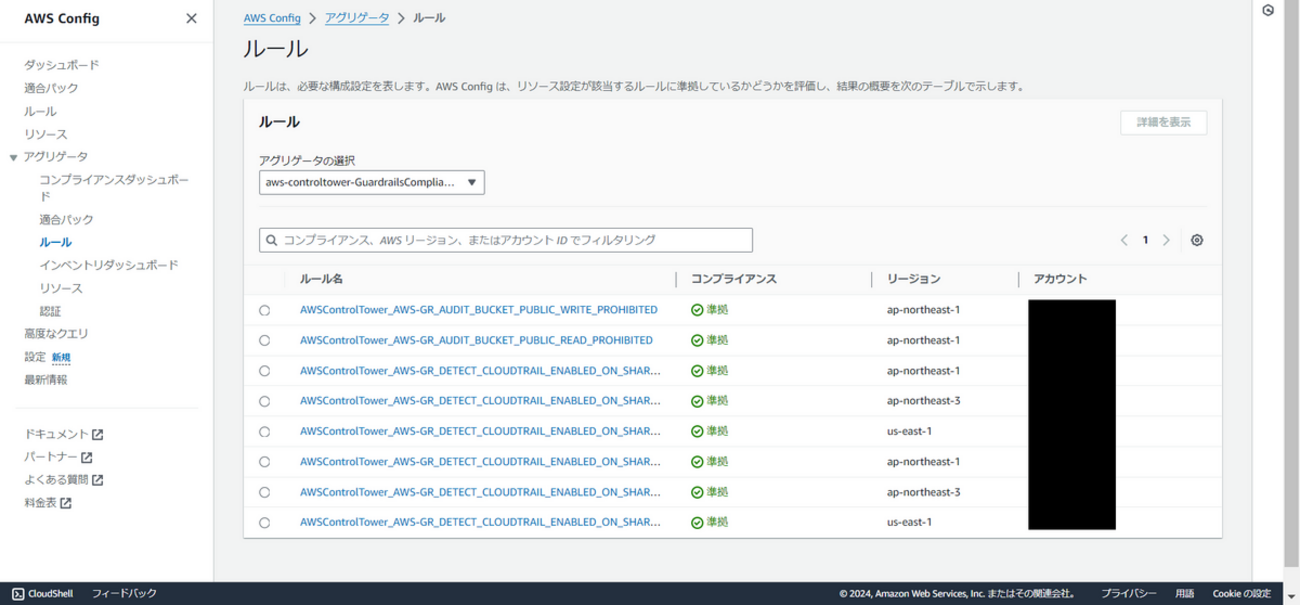Open ドキュメント external link in sidebar
This screenshot has height=605, width=1300.
(64, 434)
